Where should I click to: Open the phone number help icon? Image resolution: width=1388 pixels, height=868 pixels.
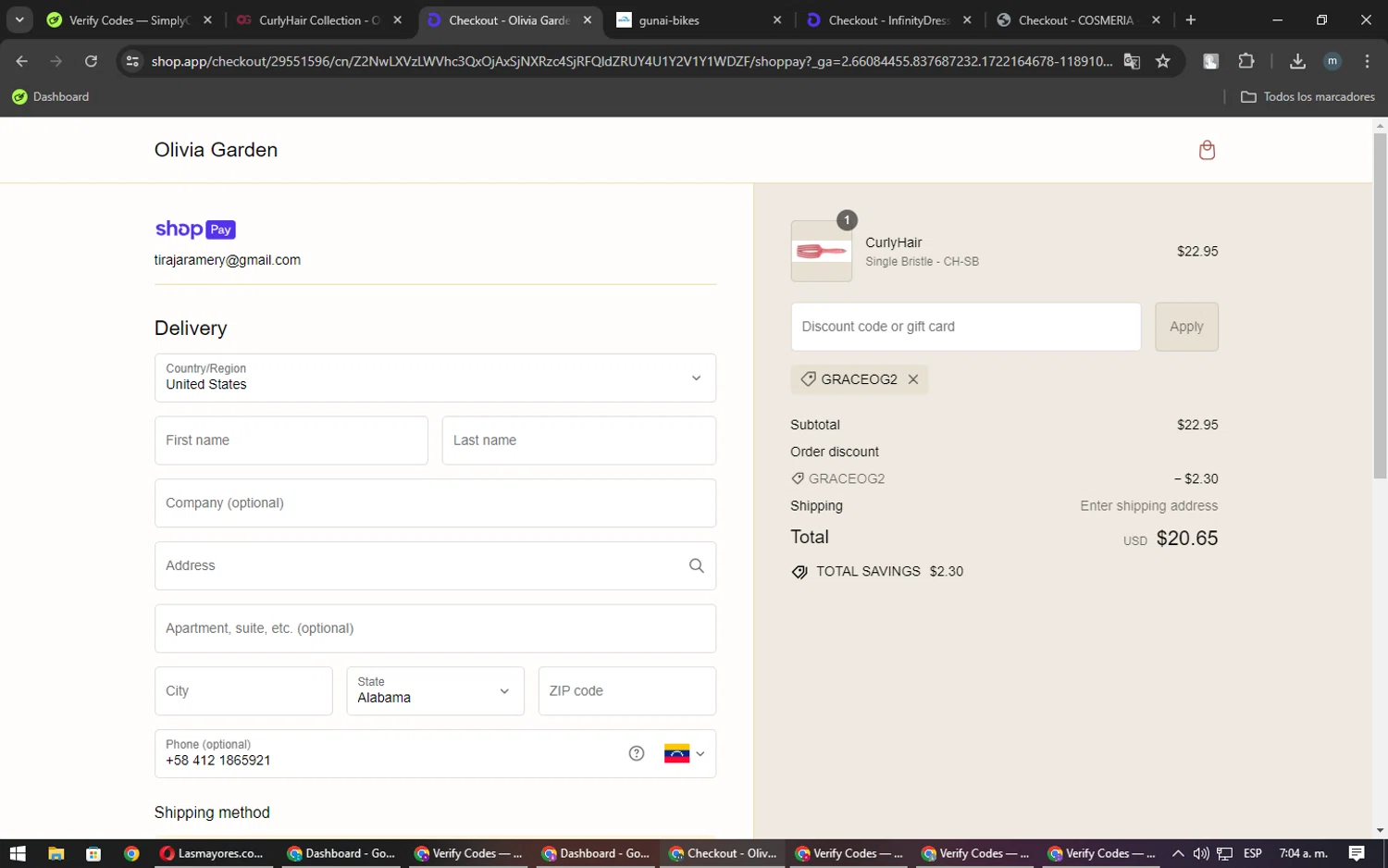point(637,753)
